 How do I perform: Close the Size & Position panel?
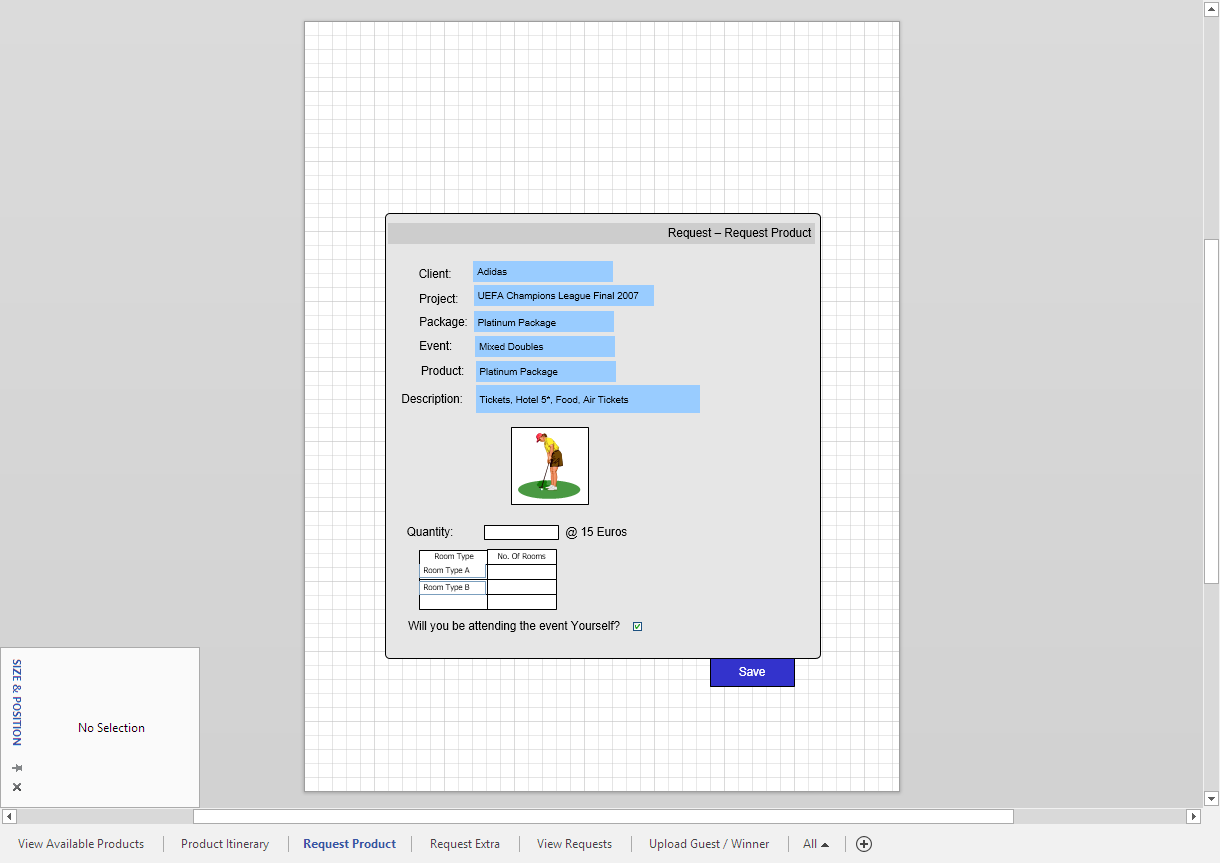tap(17, 787)
